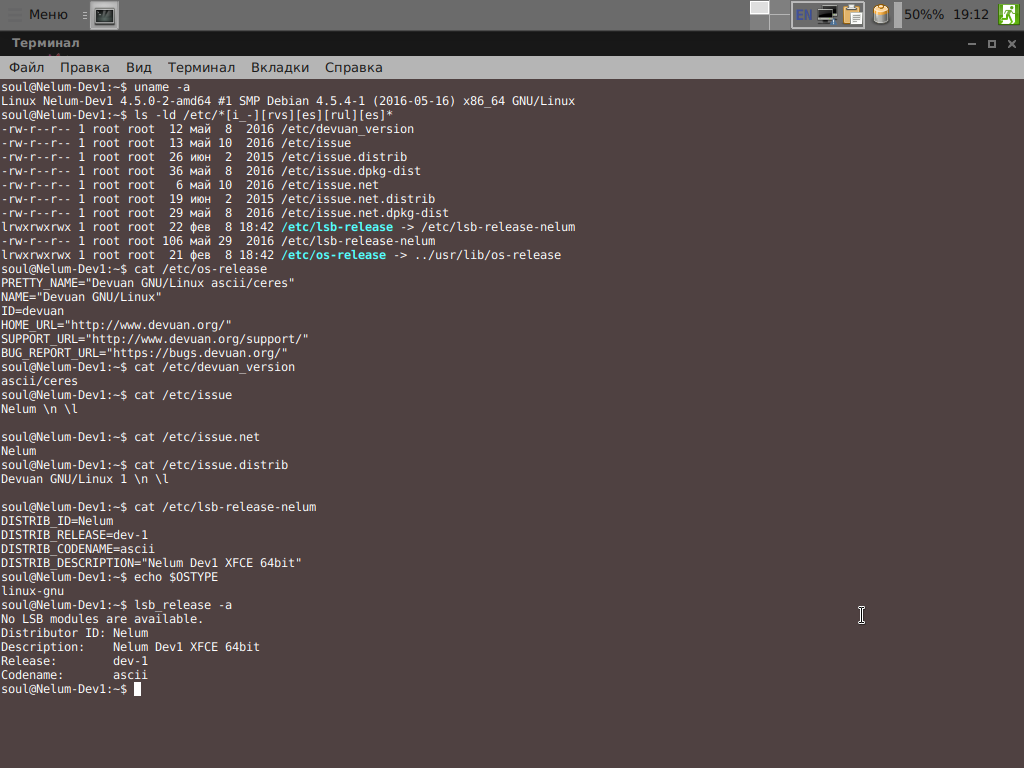Click the Linux Nelum-Dev1 kernel output line
This screenshot has width=1024, height=768.
[x=288, y=101]
